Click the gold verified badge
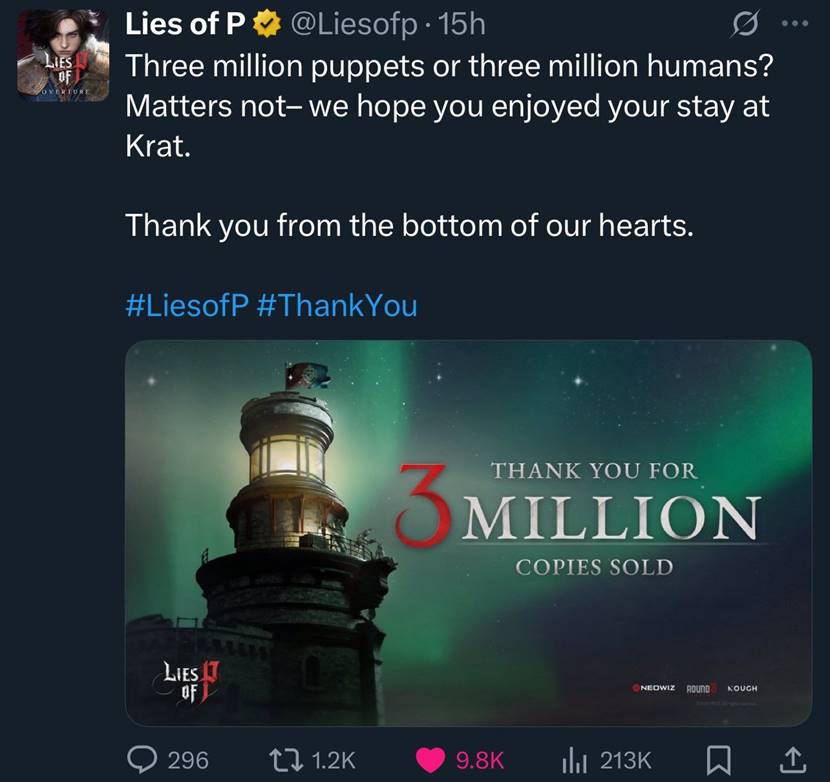 (x=267, y=25)
